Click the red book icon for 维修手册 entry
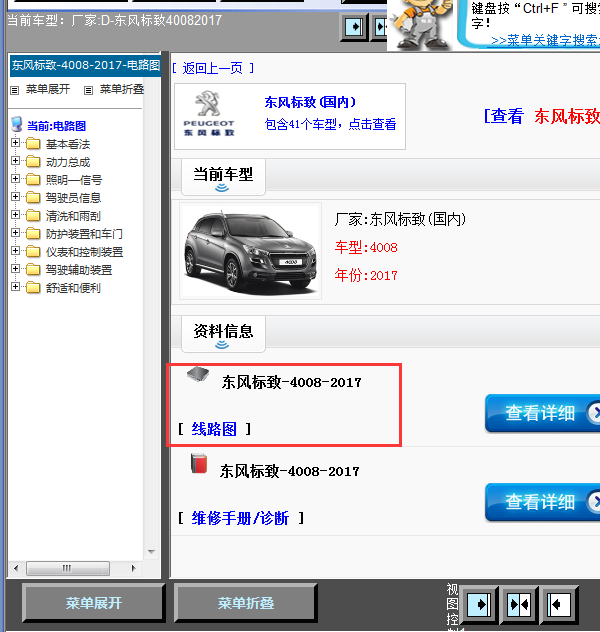The image size is (600, 632). [199, 464]
